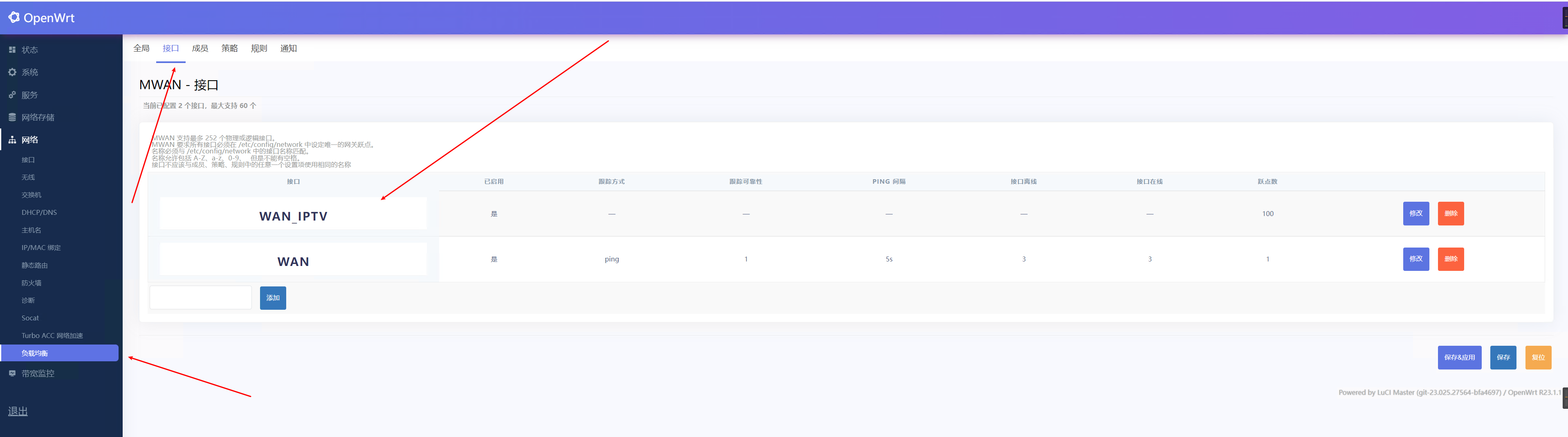Click the 状态 status grid icon
Viewport: 1568px width, 437px height.
[12, 50]
